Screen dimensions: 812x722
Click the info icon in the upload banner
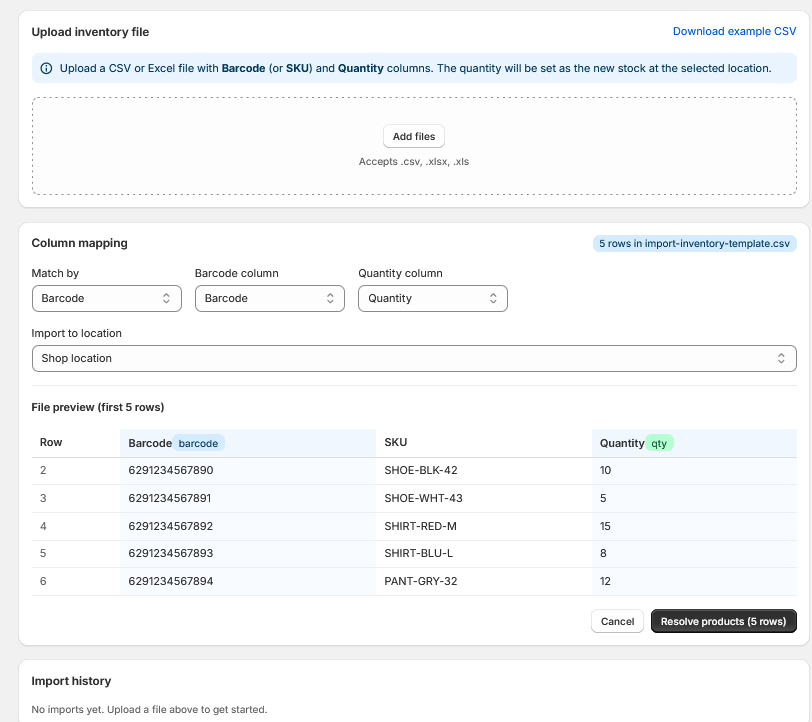[46, 68]
